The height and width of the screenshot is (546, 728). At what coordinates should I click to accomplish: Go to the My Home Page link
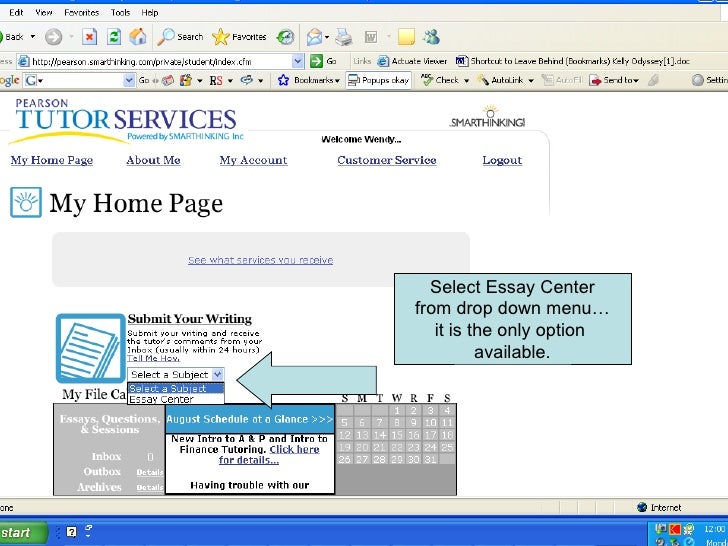click(52, 160)
